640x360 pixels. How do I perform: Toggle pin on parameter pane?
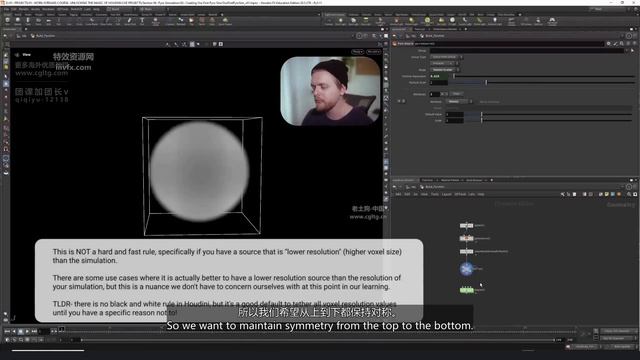click(x=629, y=36)
